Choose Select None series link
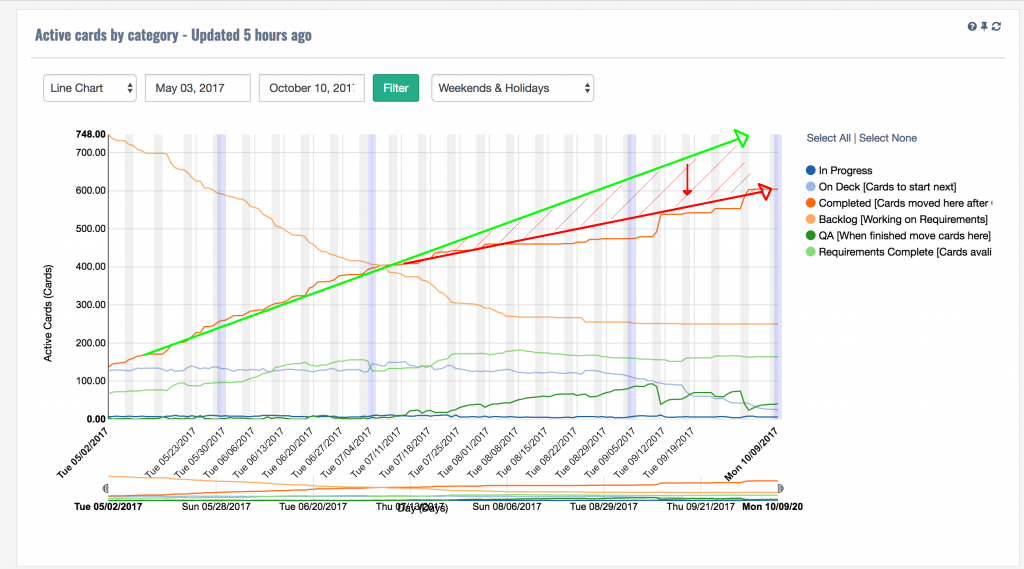This screenshot has width=1024, height=569. [x=888, y=138]
